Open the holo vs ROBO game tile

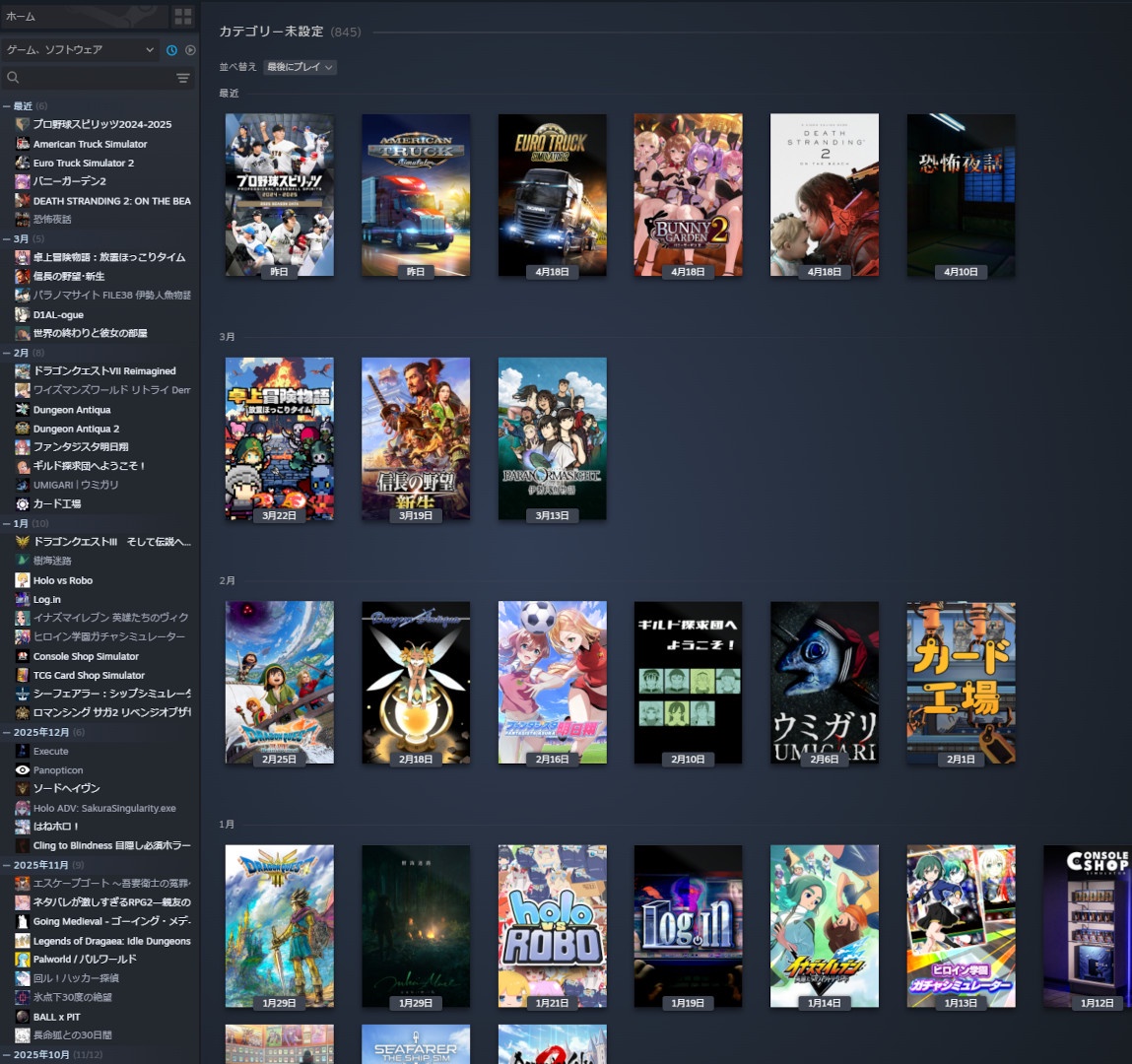tap(552, 926)
